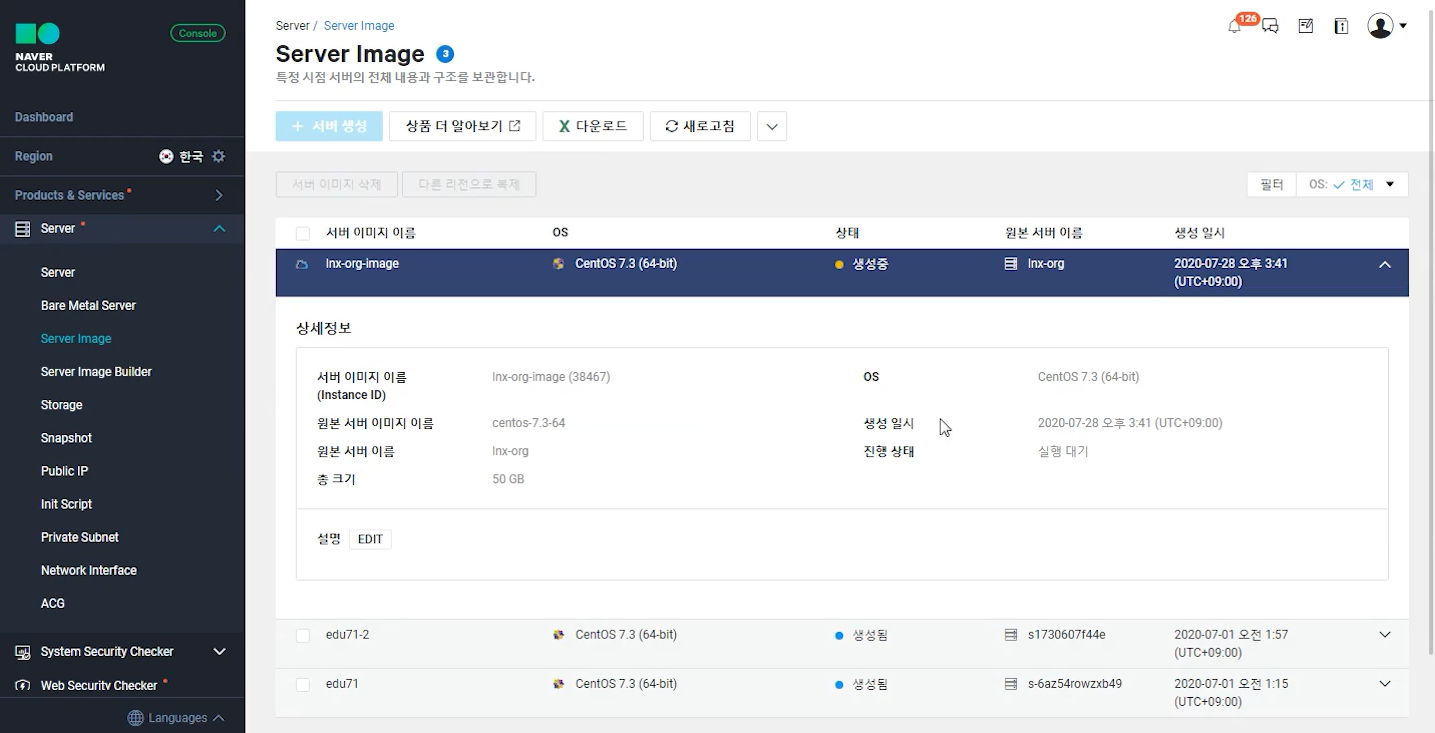Screen dimensions: 1435x733
Task: Click the Server menu icon in sidebar
Action: (22, 229)
